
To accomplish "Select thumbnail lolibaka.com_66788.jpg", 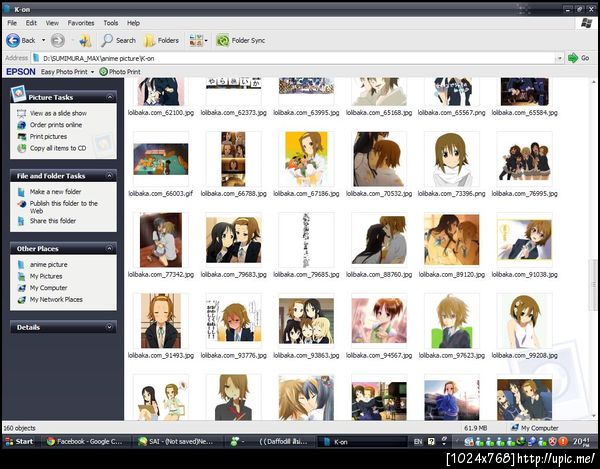I will pos(233,159).
